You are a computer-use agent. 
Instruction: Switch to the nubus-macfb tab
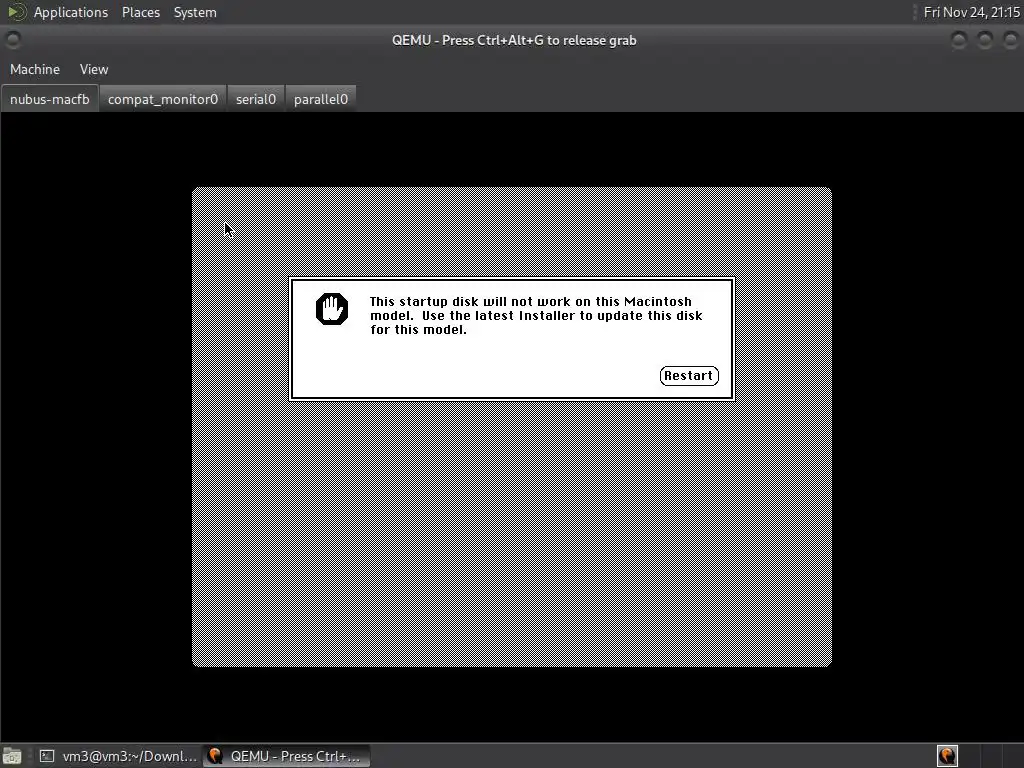[x=50, y=99]
